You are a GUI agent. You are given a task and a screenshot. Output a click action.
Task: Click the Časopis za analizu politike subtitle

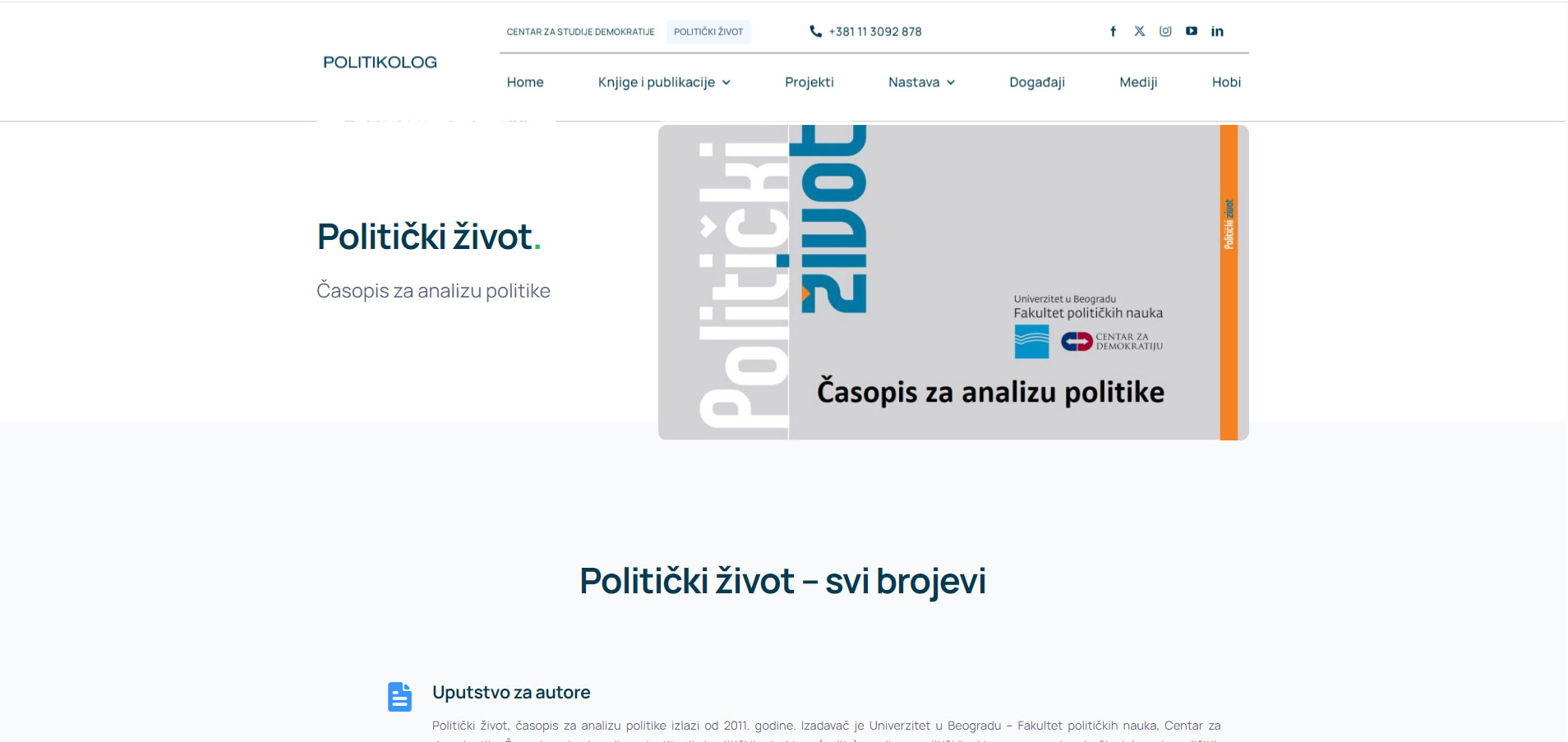pyautogui.click(x=433, y=291)
